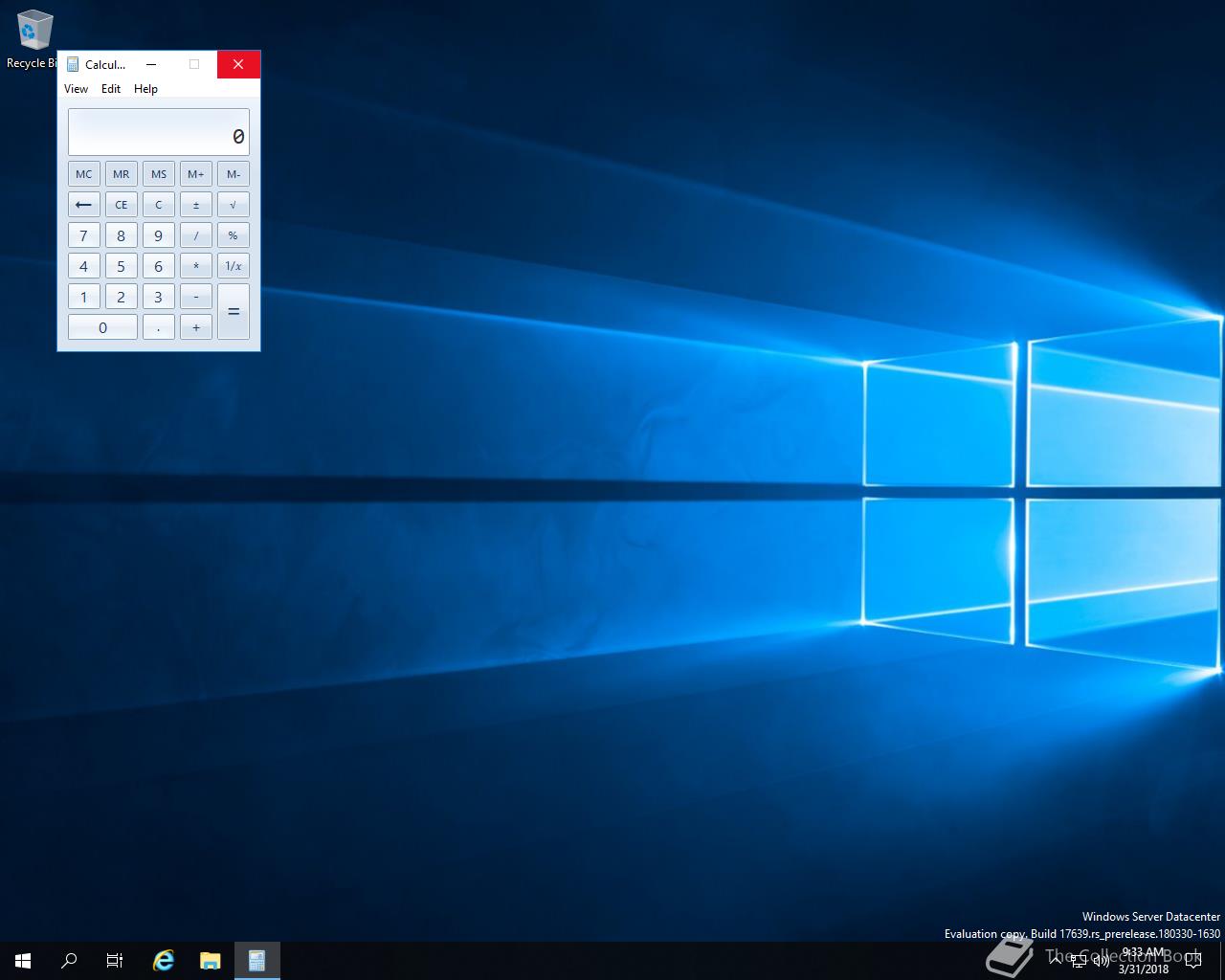Open the Help menu in Calculator
This screenshot has height=980, width=1225.
(145, 89)
